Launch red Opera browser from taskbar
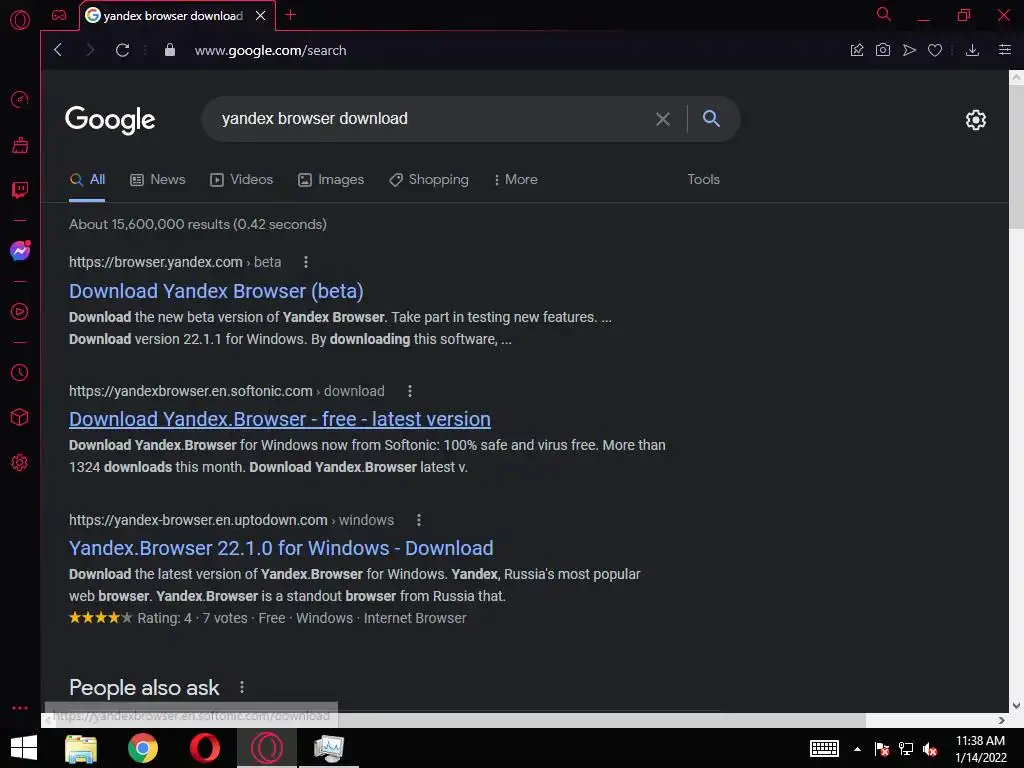Screen dimensions: 1024x768 [x=204, y=748]
